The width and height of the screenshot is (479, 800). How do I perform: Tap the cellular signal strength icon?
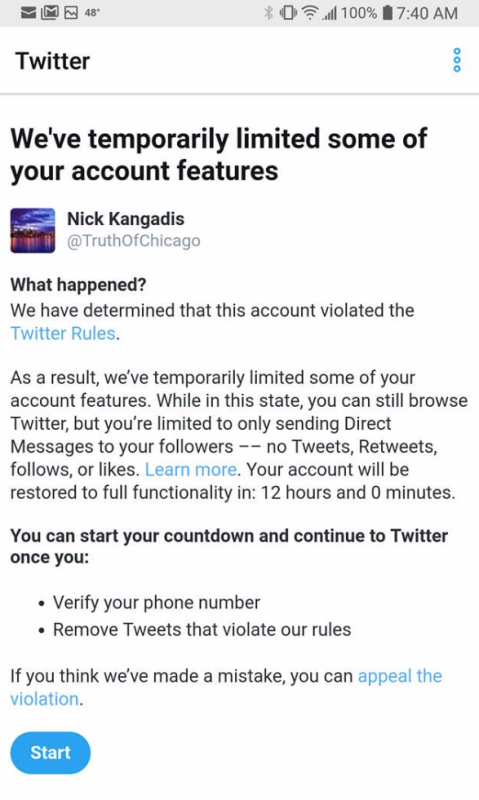coord(330,13)
